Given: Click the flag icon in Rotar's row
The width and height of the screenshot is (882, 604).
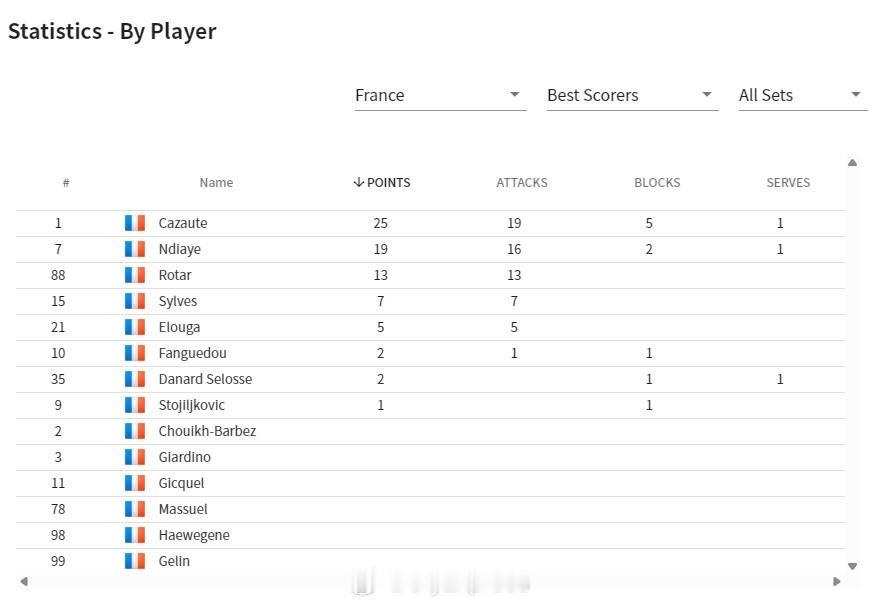Looking at the screenshot, I should [x=135, y=275].
